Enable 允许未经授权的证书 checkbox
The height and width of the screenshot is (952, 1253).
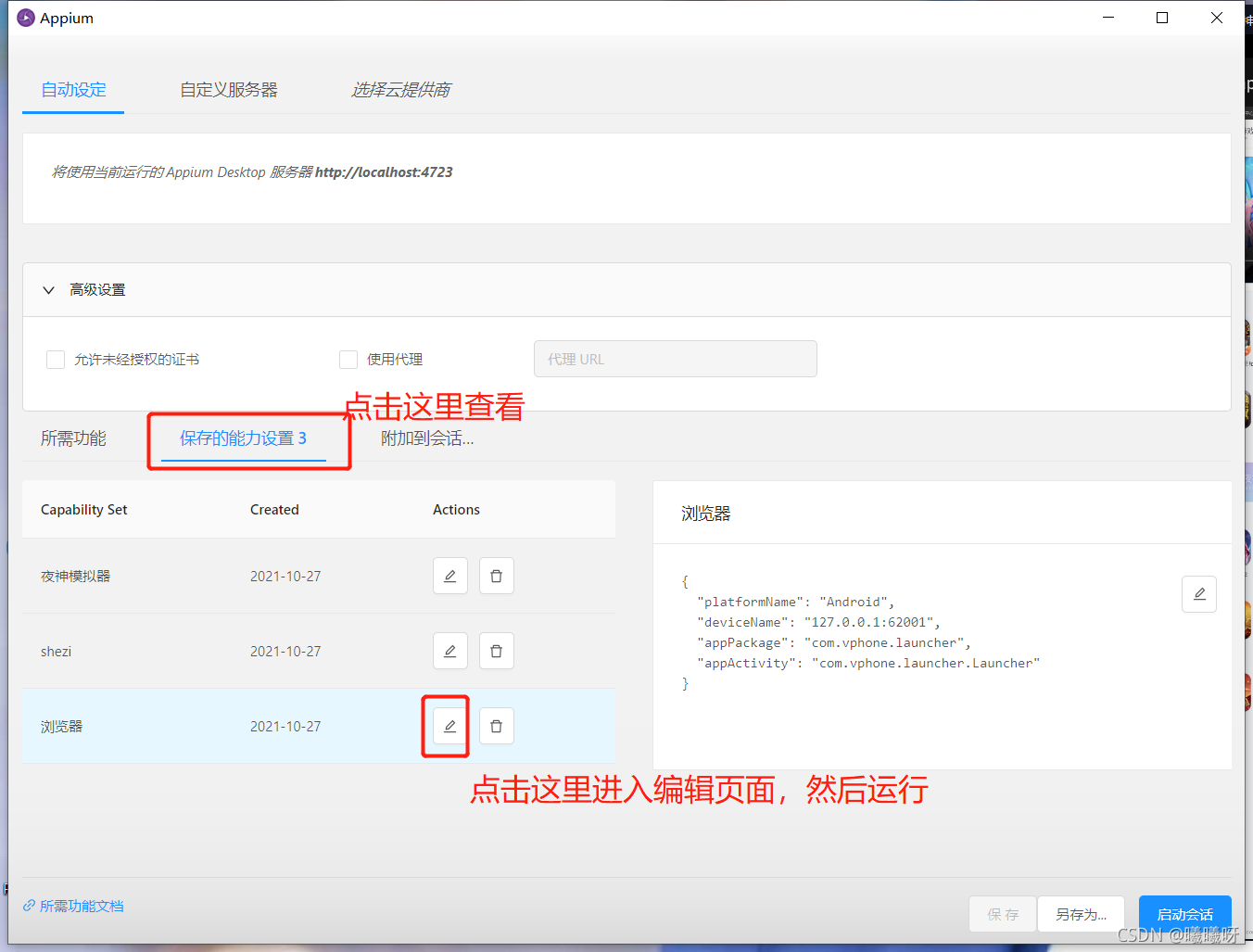click(56, 360)
